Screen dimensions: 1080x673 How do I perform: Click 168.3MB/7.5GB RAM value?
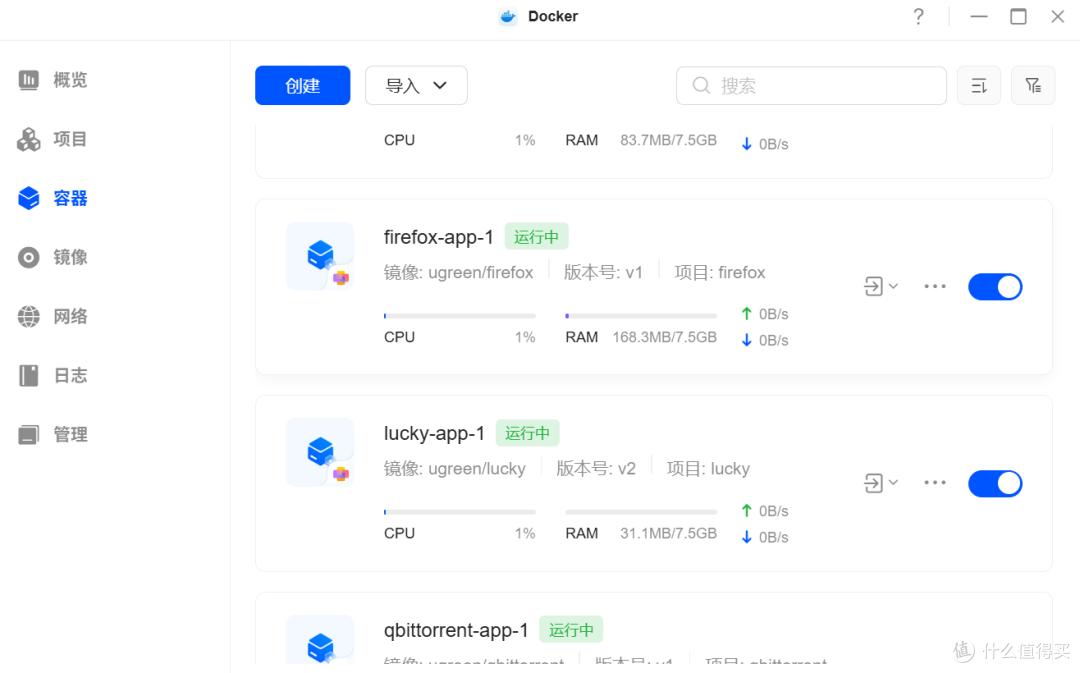[x=665, y=338]
